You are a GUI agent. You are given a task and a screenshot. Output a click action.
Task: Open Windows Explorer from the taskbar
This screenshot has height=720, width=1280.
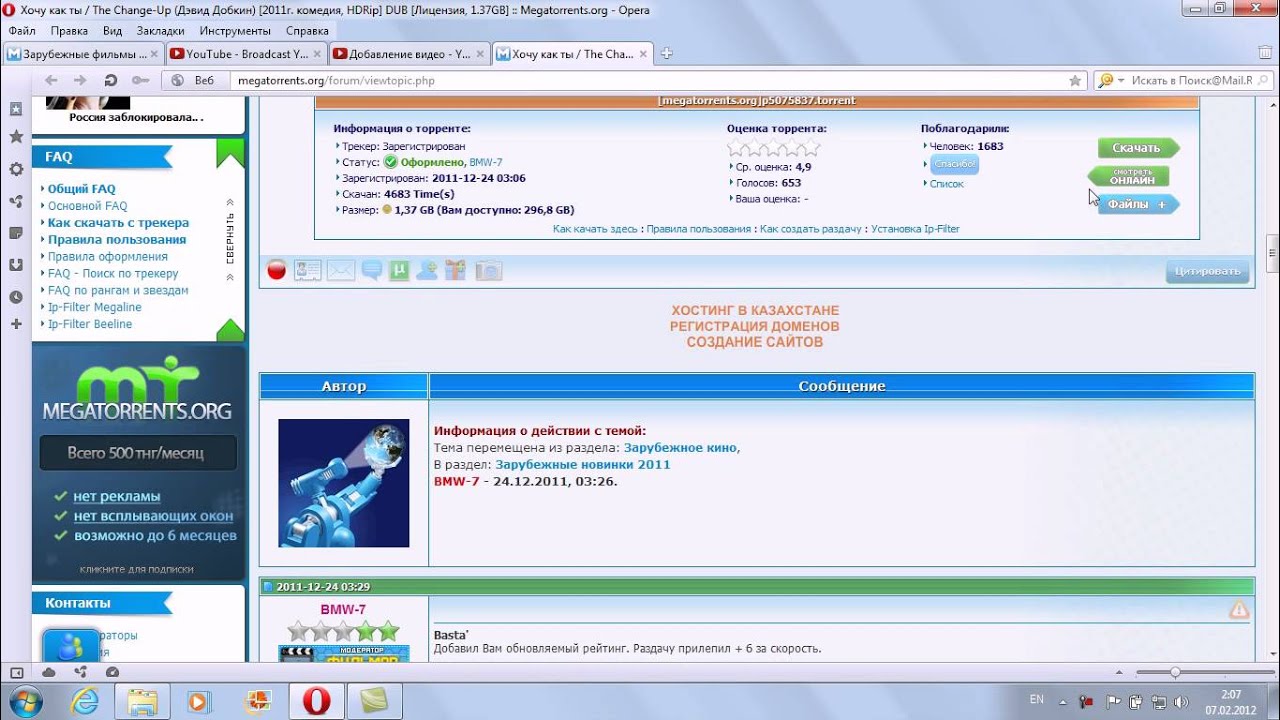click(x=142, y=701)
